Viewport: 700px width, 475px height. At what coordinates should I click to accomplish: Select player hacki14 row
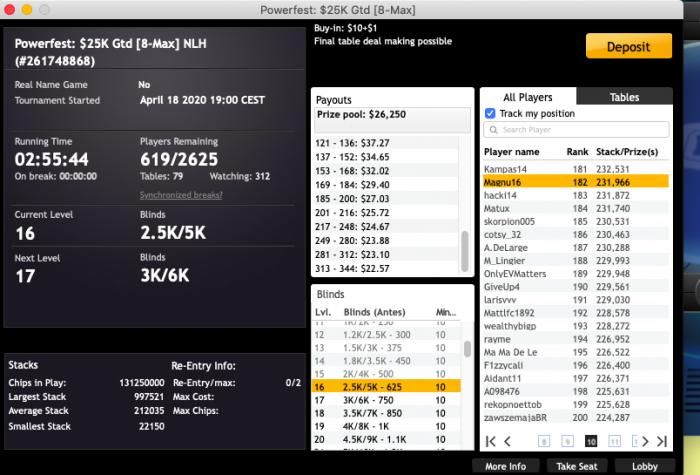[576, 195]
